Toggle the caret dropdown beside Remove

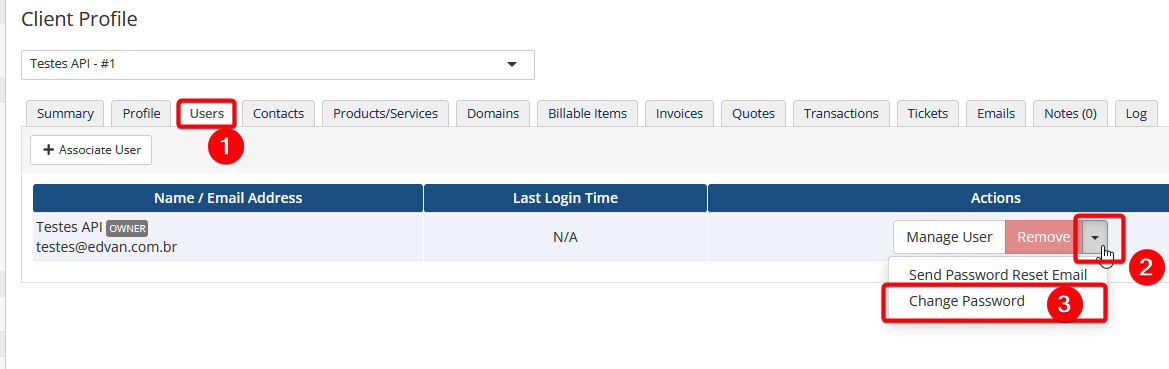[x=1094, y=237]
